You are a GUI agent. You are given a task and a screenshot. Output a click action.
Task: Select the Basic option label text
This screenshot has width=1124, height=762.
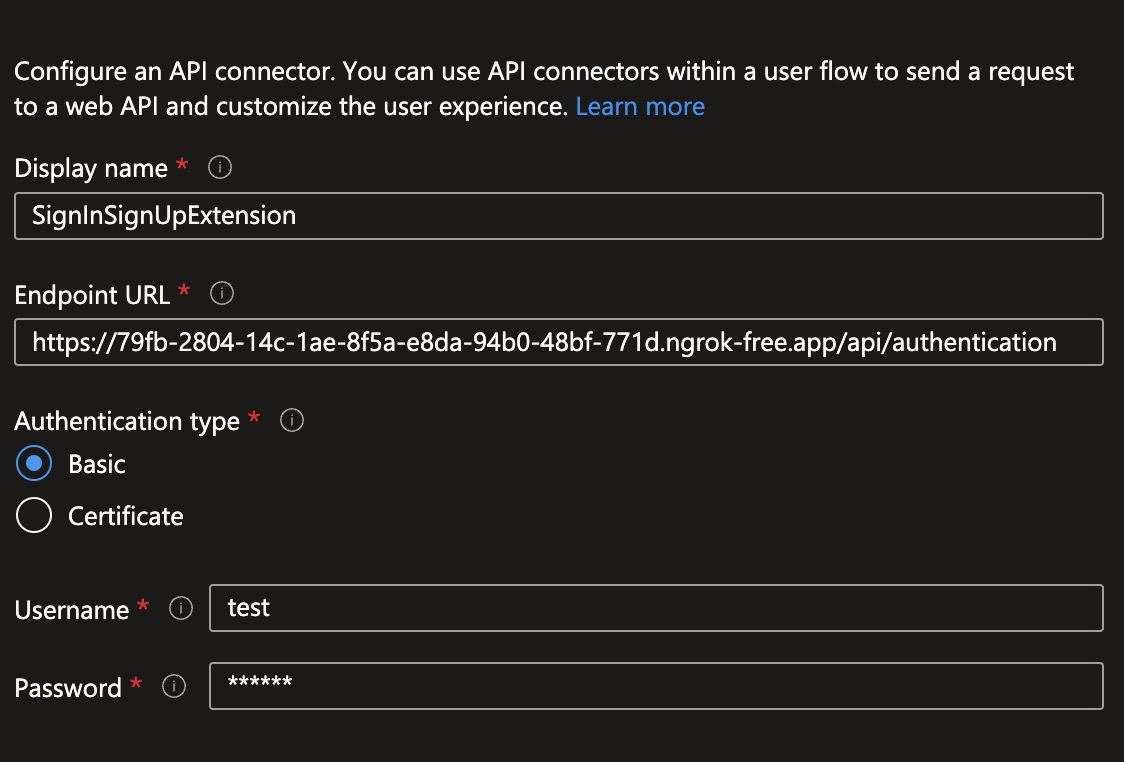click(x=95, y=463)
